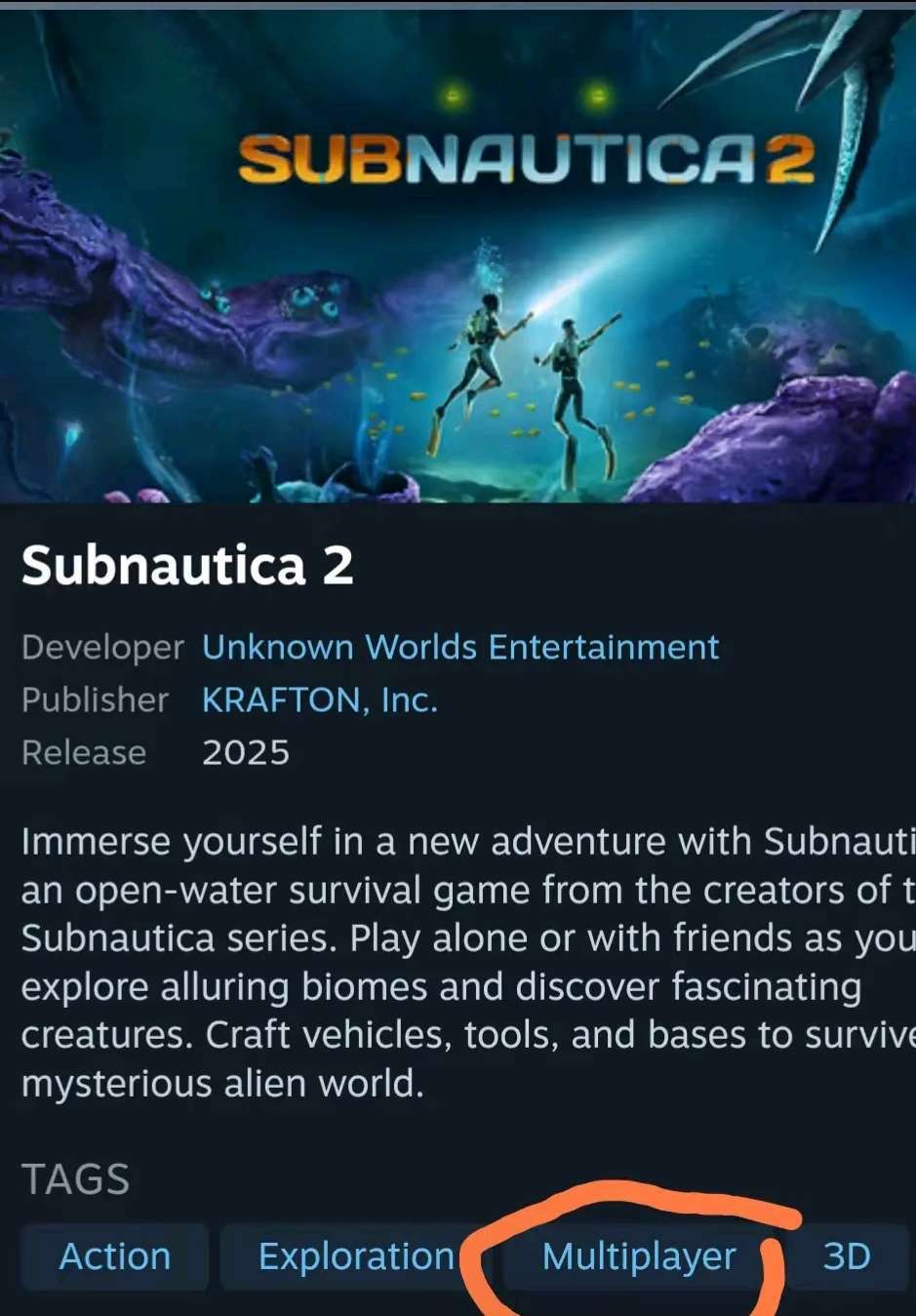The width and height of the screenshot is (916, 1316).
Task: Choose the circled Multiplayer tag
Action: click(639, 1256)
